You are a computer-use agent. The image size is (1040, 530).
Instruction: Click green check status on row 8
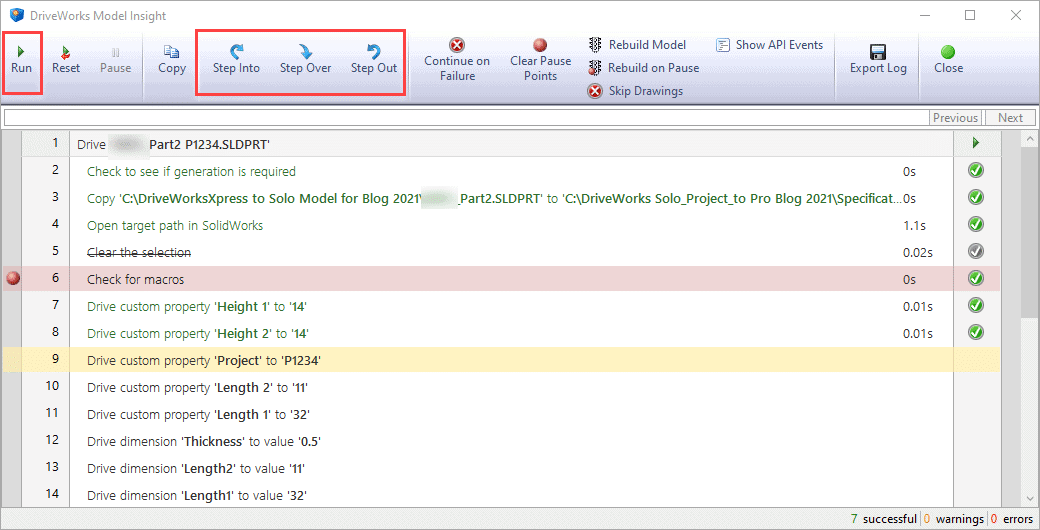[x=976, y=332]
